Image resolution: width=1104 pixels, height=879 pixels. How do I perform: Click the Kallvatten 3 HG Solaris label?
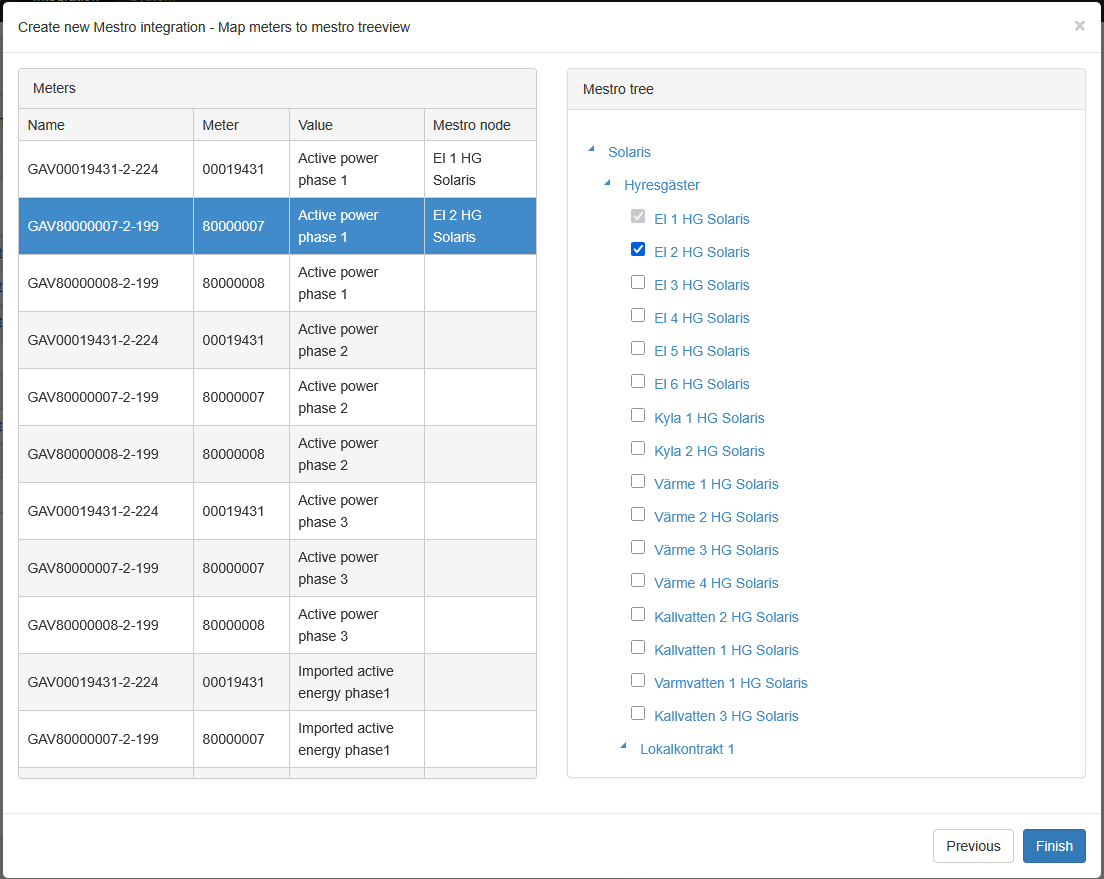(x=726, y=716)
